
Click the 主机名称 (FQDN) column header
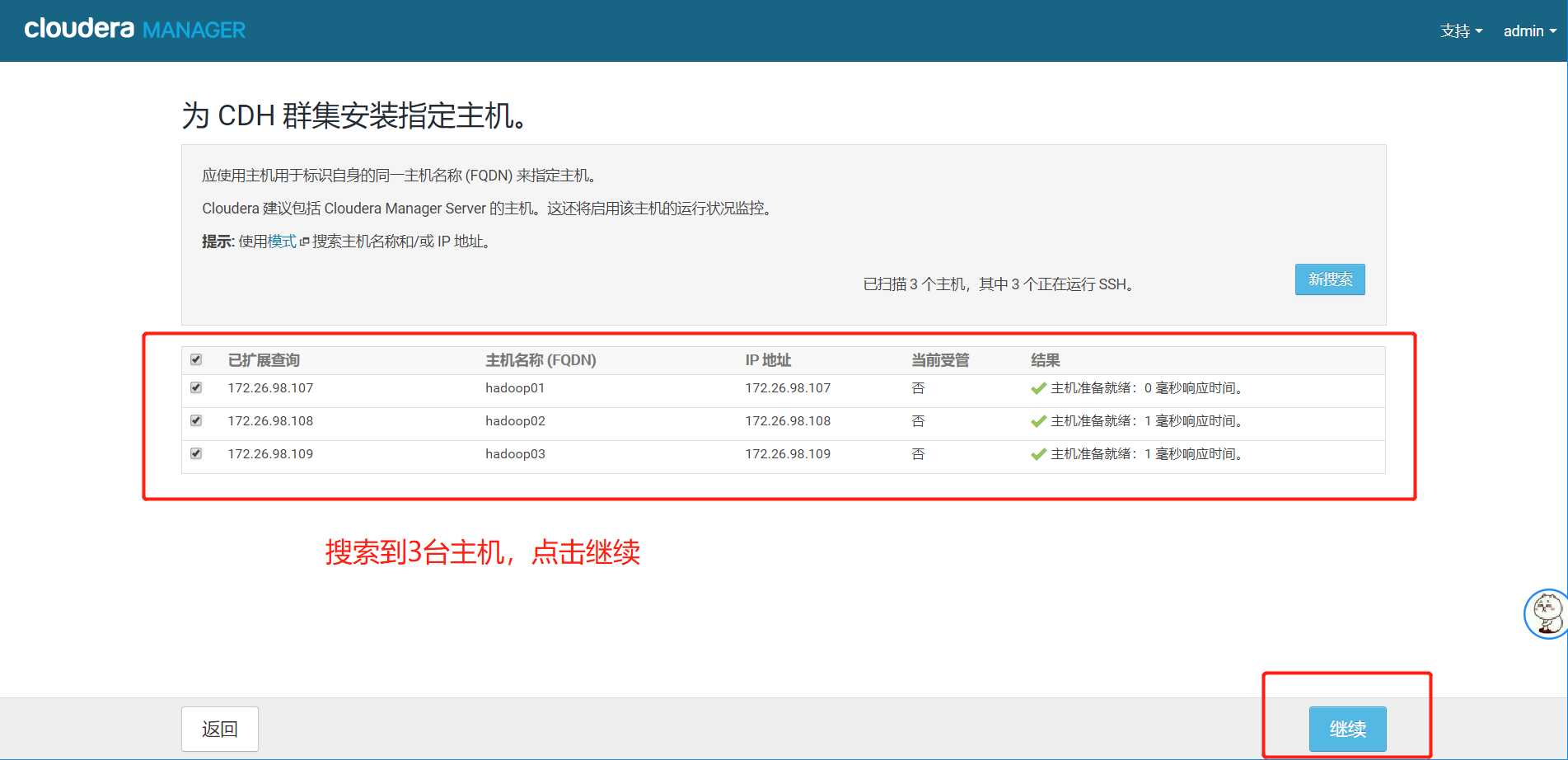[x=541, y=360]
